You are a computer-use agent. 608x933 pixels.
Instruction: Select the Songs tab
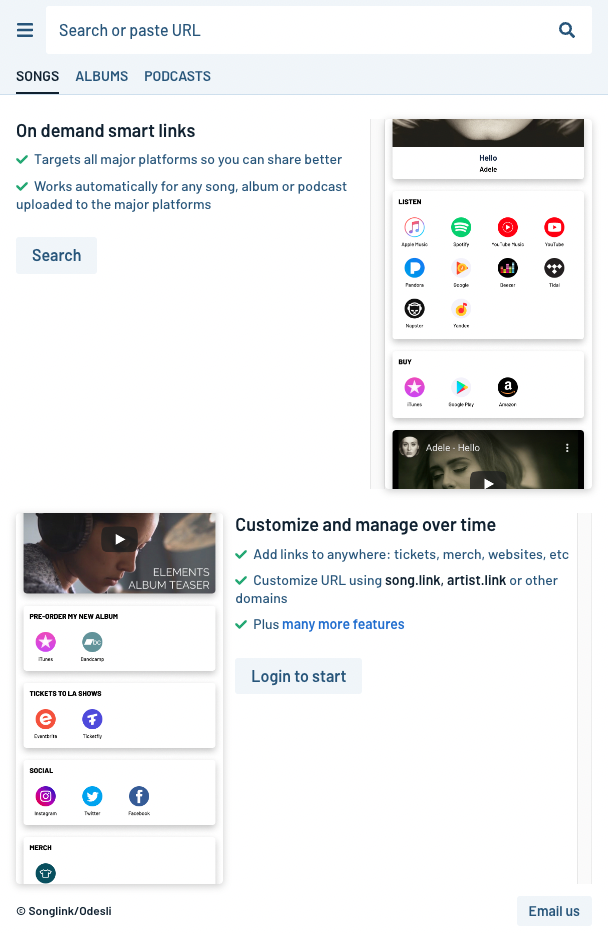(37, 76)
